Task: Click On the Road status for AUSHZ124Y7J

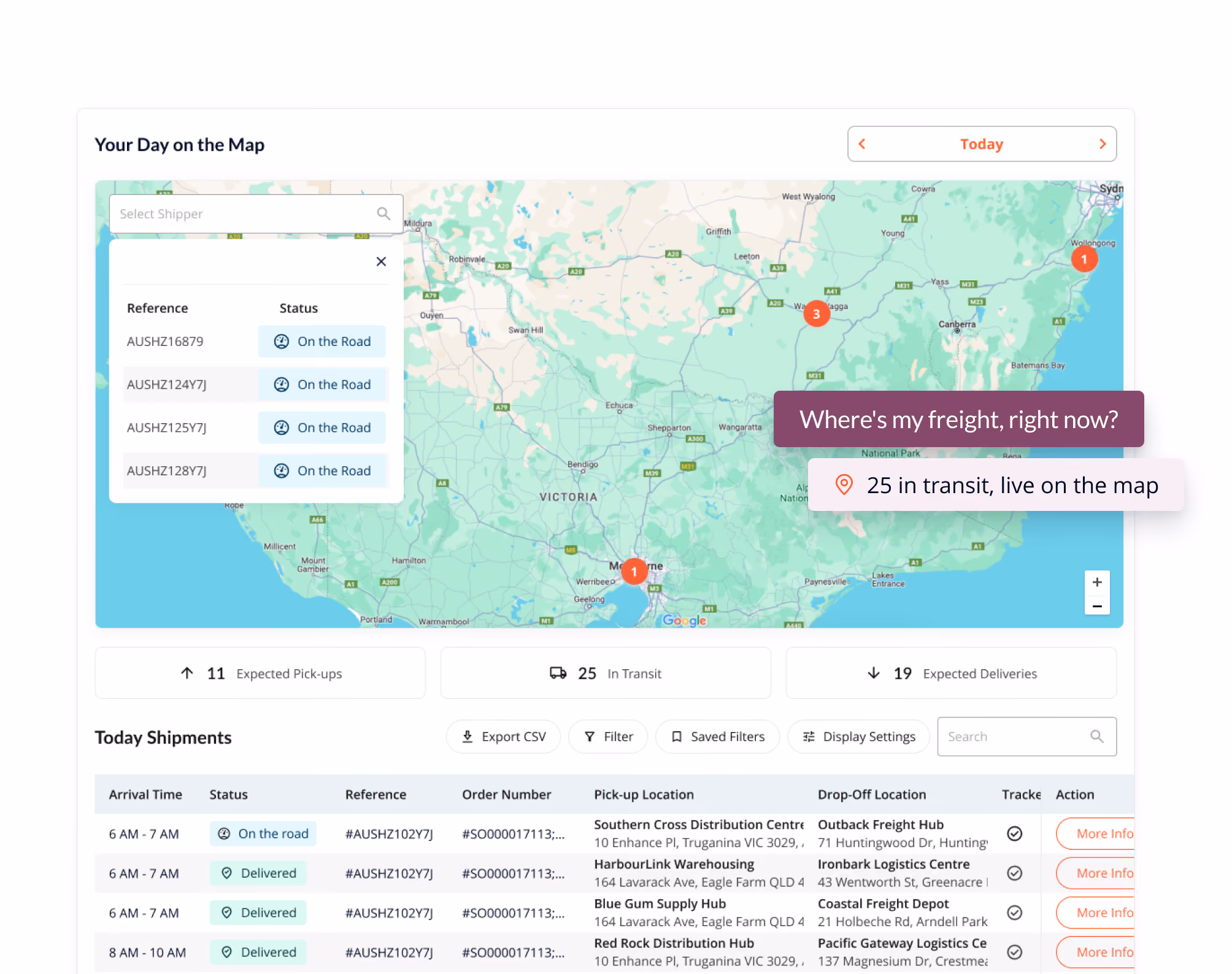Action: (x=322, y=385)
